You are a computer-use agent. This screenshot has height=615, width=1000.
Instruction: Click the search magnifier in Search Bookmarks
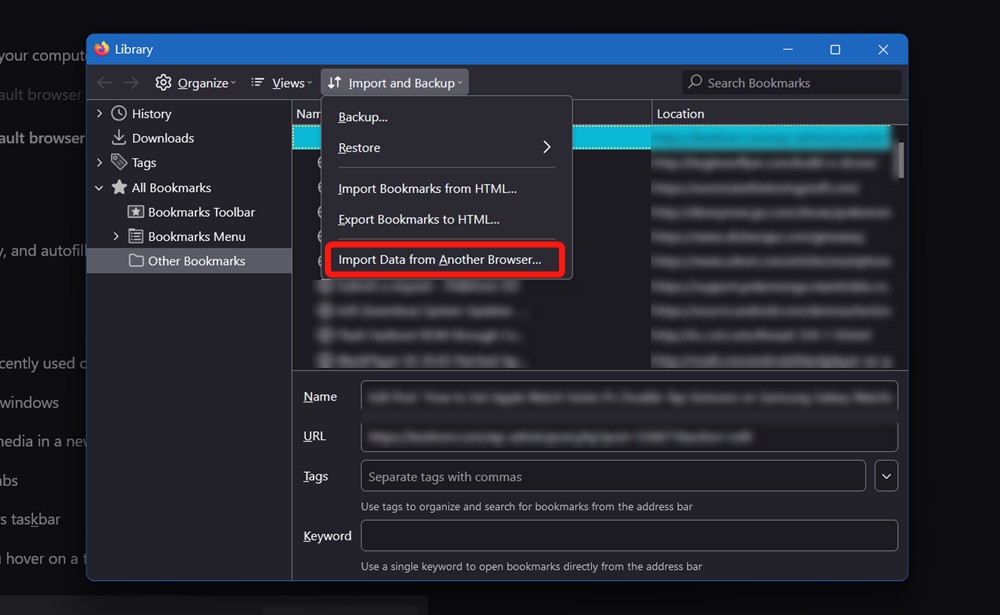(694, 82)
